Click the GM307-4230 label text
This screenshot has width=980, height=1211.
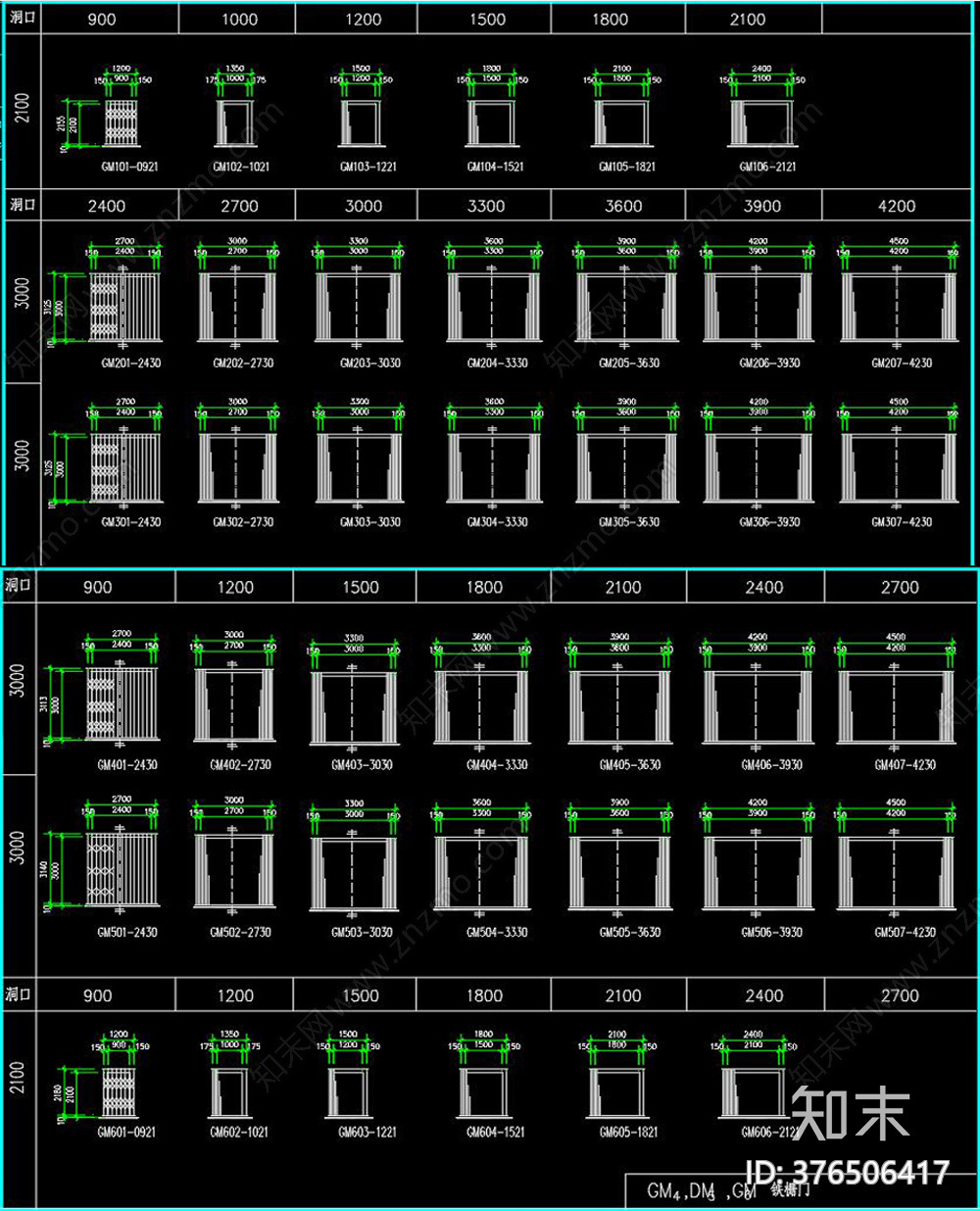902,522
